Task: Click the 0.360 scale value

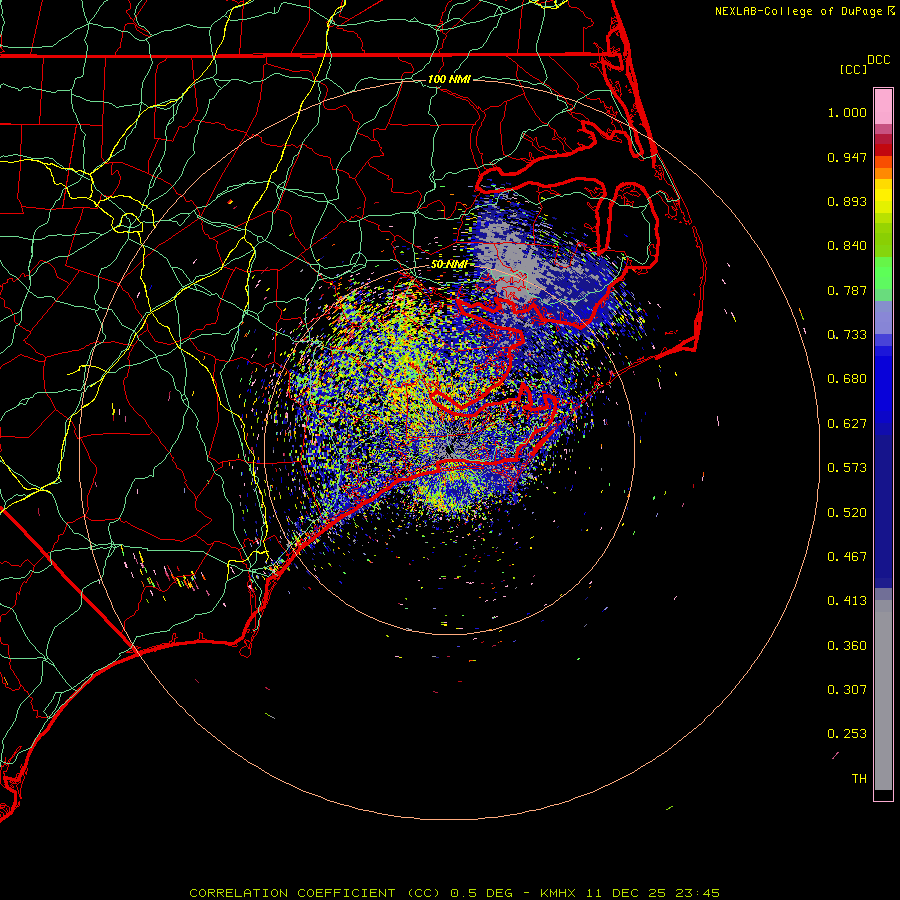Action: pos(847,646)
